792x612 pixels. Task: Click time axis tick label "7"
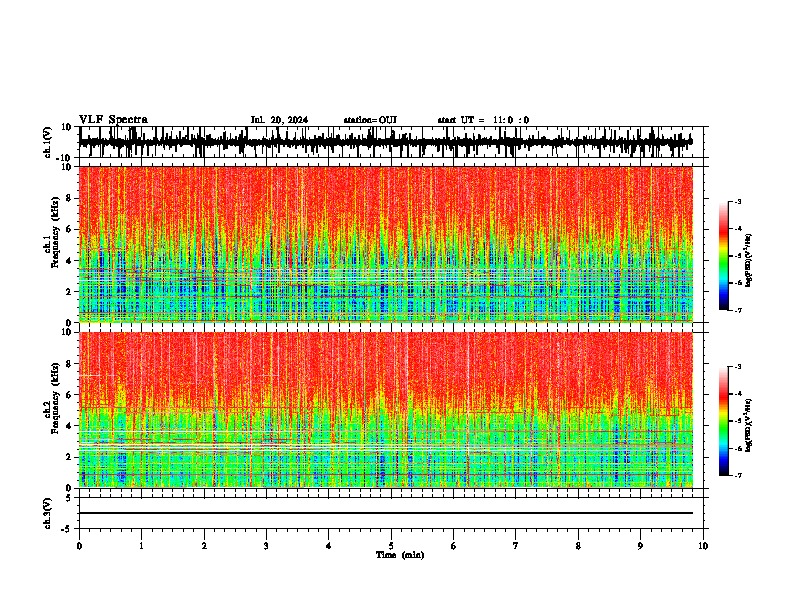pyautogui.click(x=516, y=546)
